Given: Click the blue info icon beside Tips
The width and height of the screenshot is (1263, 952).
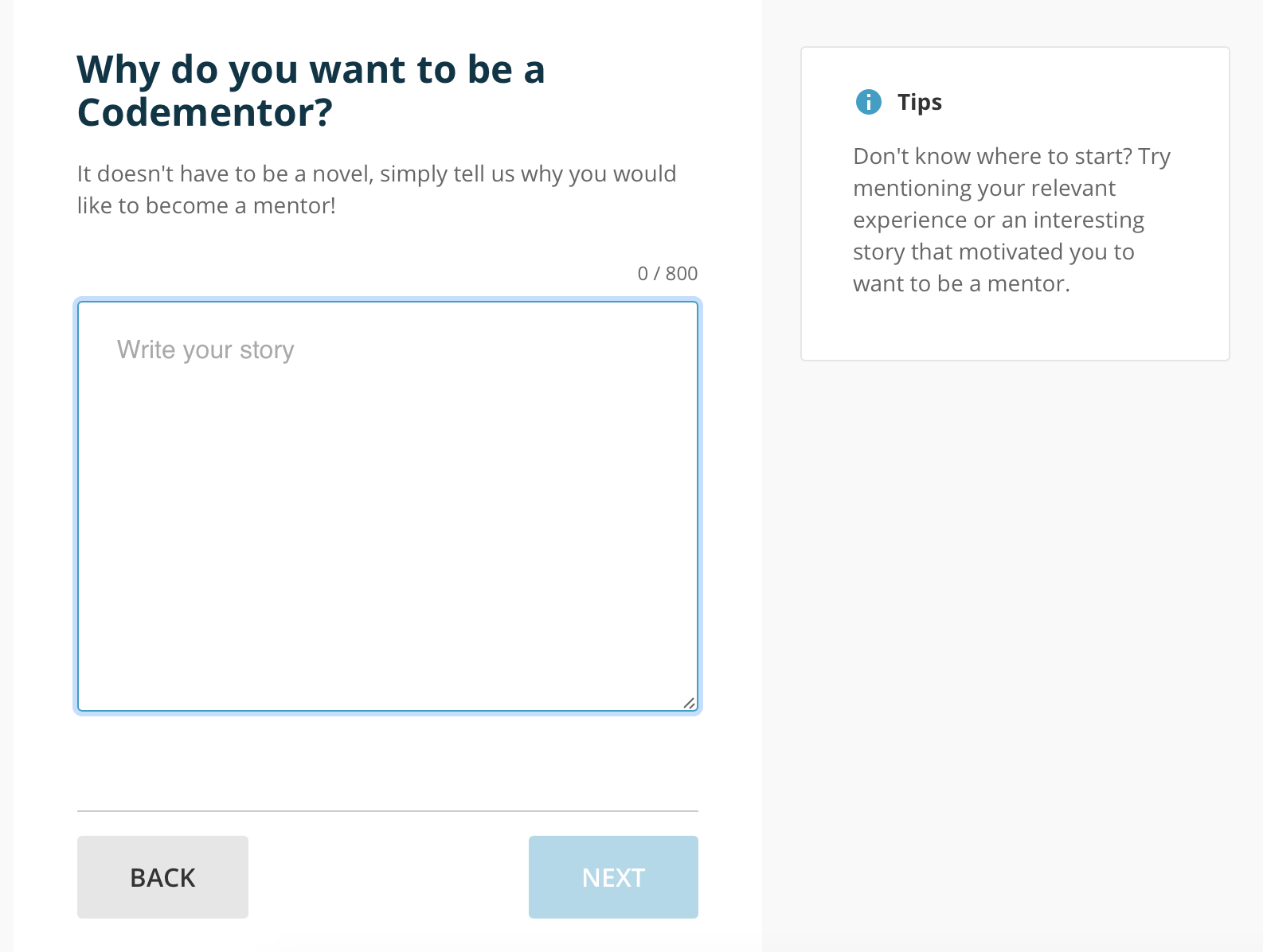Looking at the screenshot, I should tap(868, 102).
